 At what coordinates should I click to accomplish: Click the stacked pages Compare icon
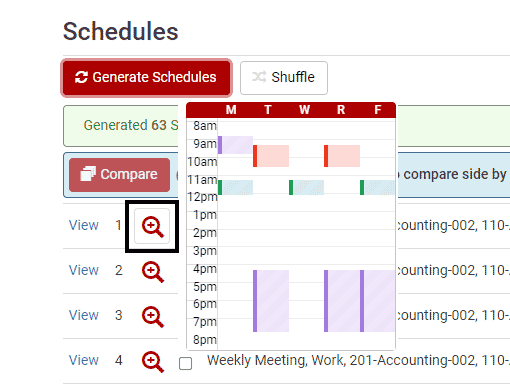88,174
